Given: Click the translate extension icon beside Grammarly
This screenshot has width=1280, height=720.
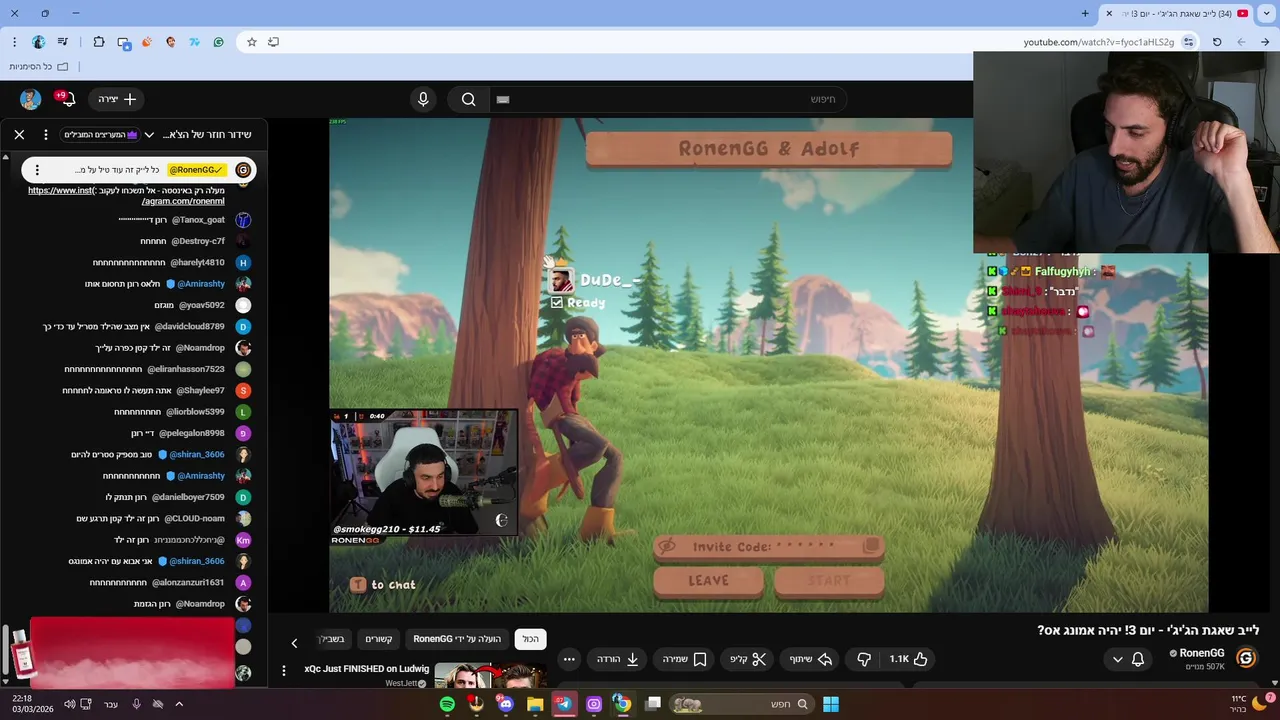Looking at the screenshot, I should click(x=195, y=42).
